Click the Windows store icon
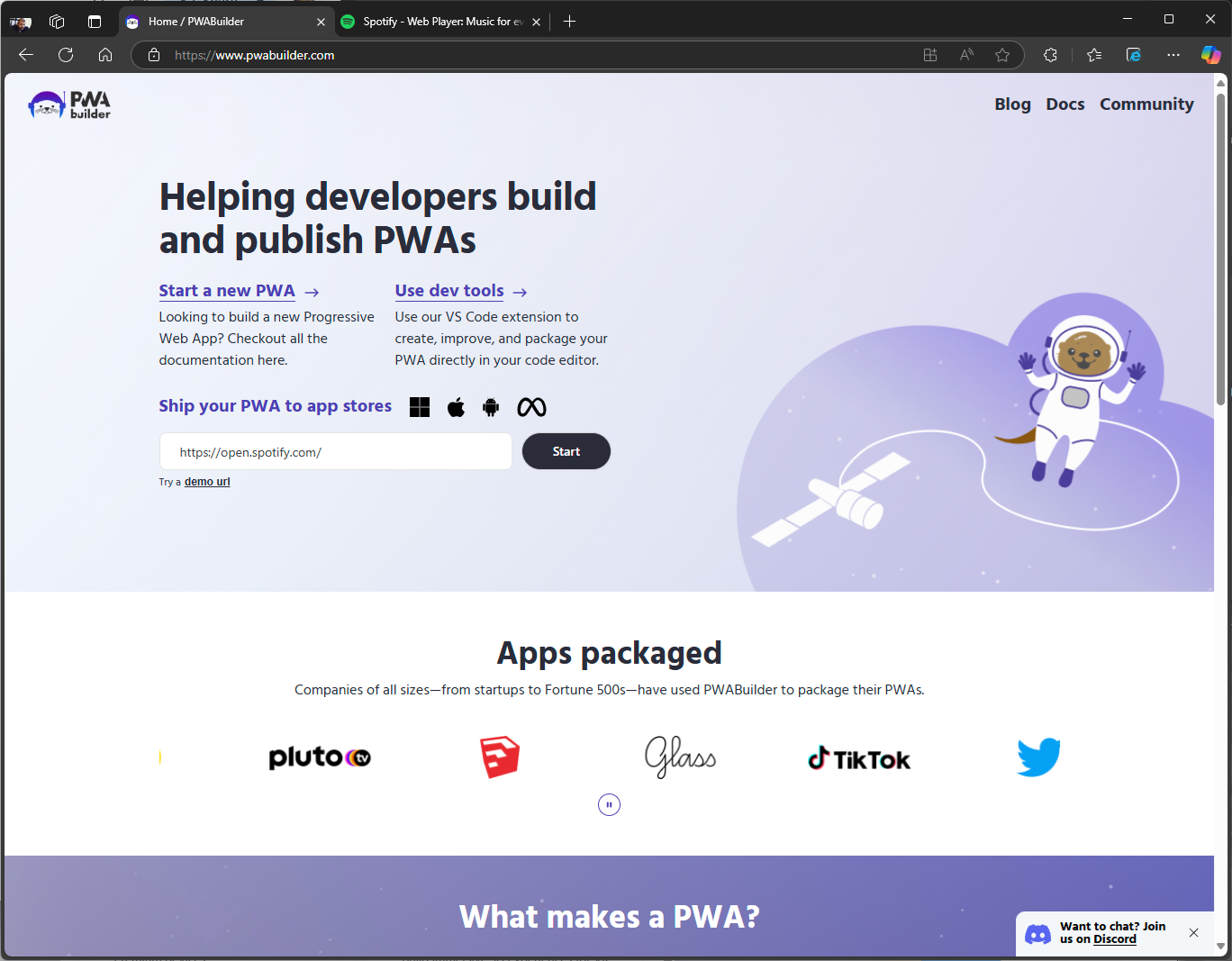 pos(420,407)
